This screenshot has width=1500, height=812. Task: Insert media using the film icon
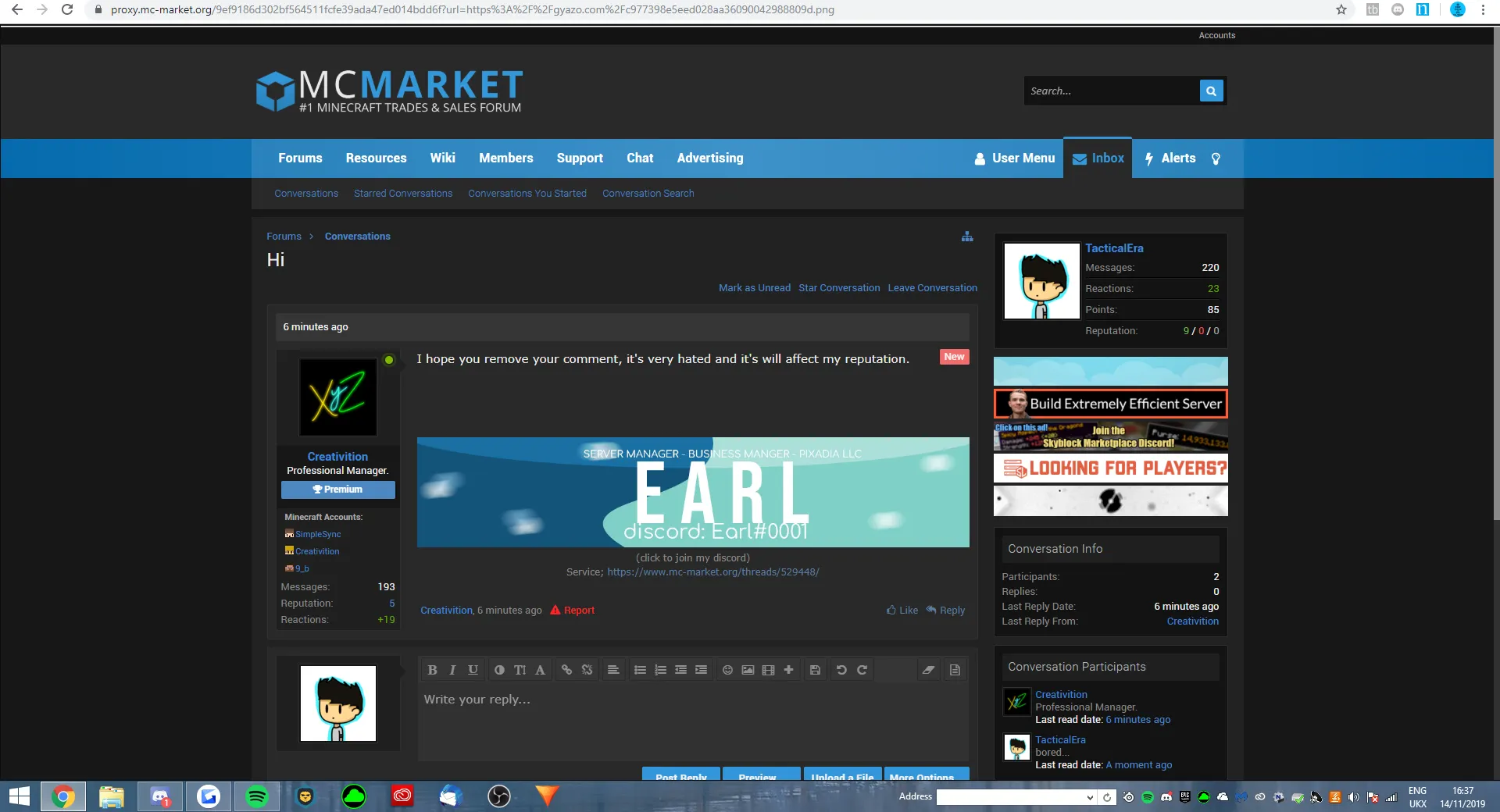(768, 670)
